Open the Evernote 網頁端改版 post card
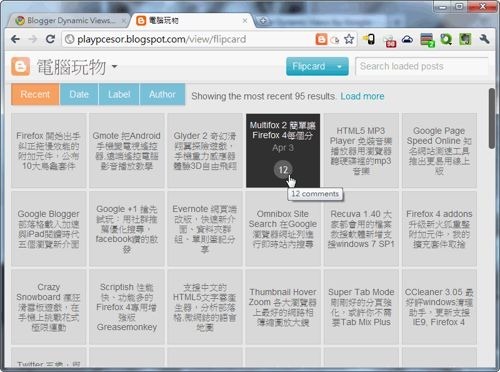 click(205, 229)
